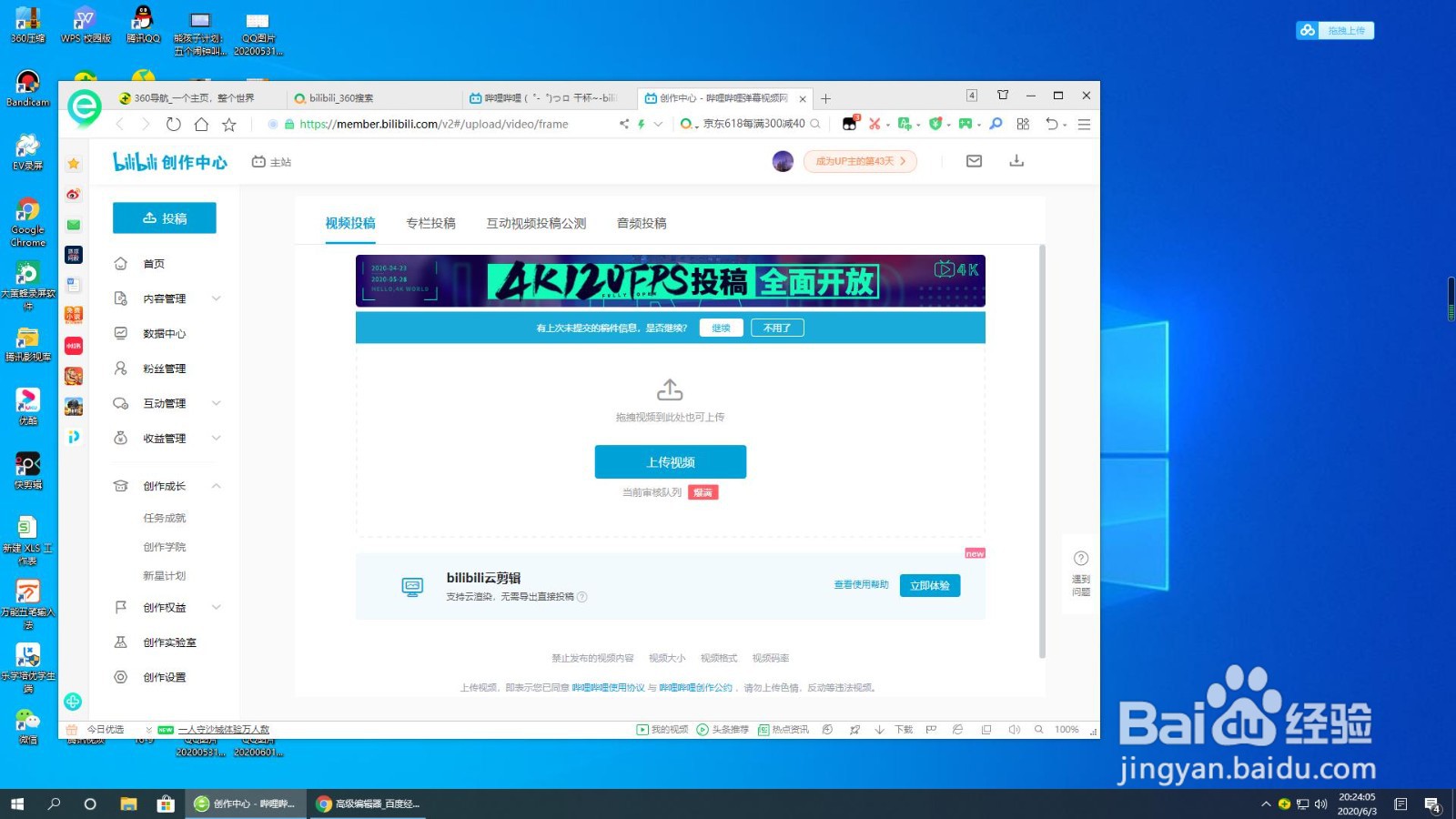Open the extensions grid icon in the toolbar

(x=1022, y=124)
